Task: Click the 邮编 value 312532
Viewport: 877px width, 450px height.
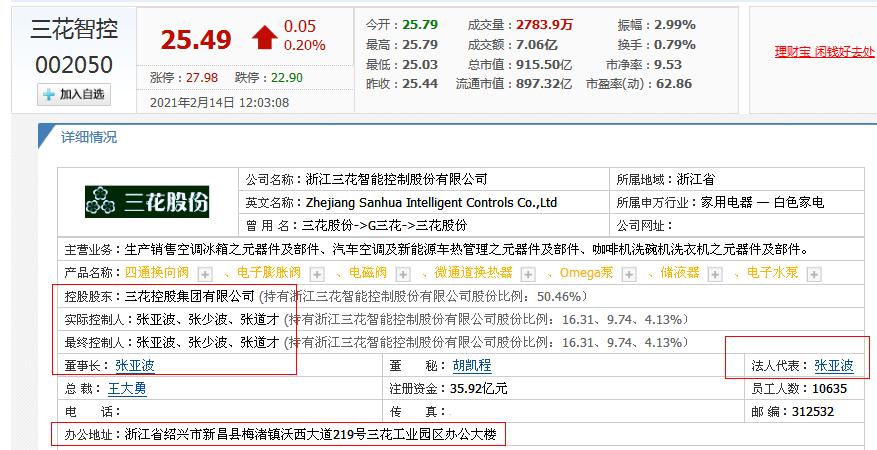Action: [813, 412]
